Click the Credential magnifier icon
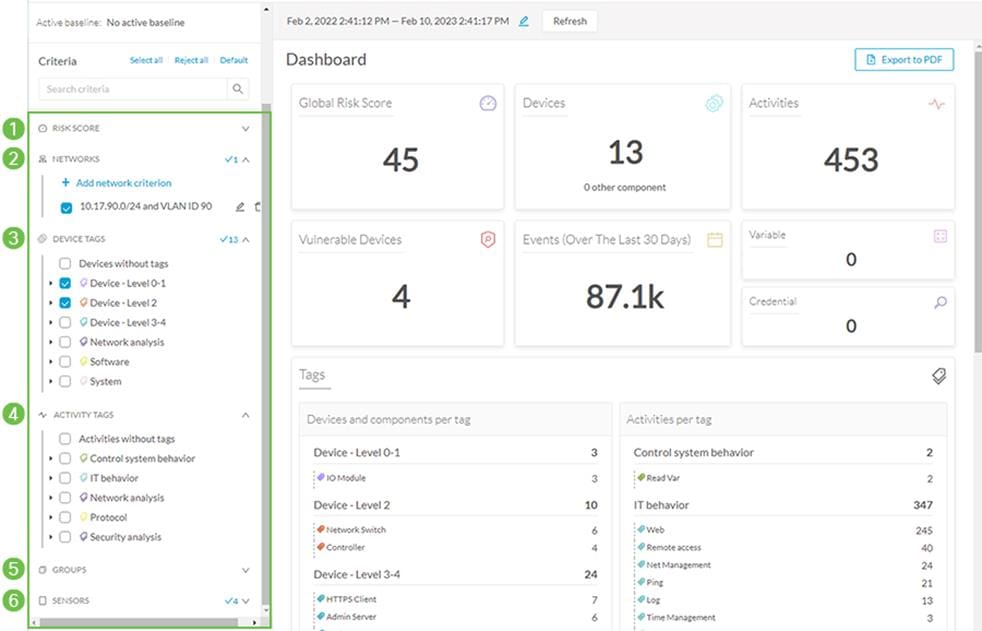The image size is (982, 631). click(x=940, y=302)
